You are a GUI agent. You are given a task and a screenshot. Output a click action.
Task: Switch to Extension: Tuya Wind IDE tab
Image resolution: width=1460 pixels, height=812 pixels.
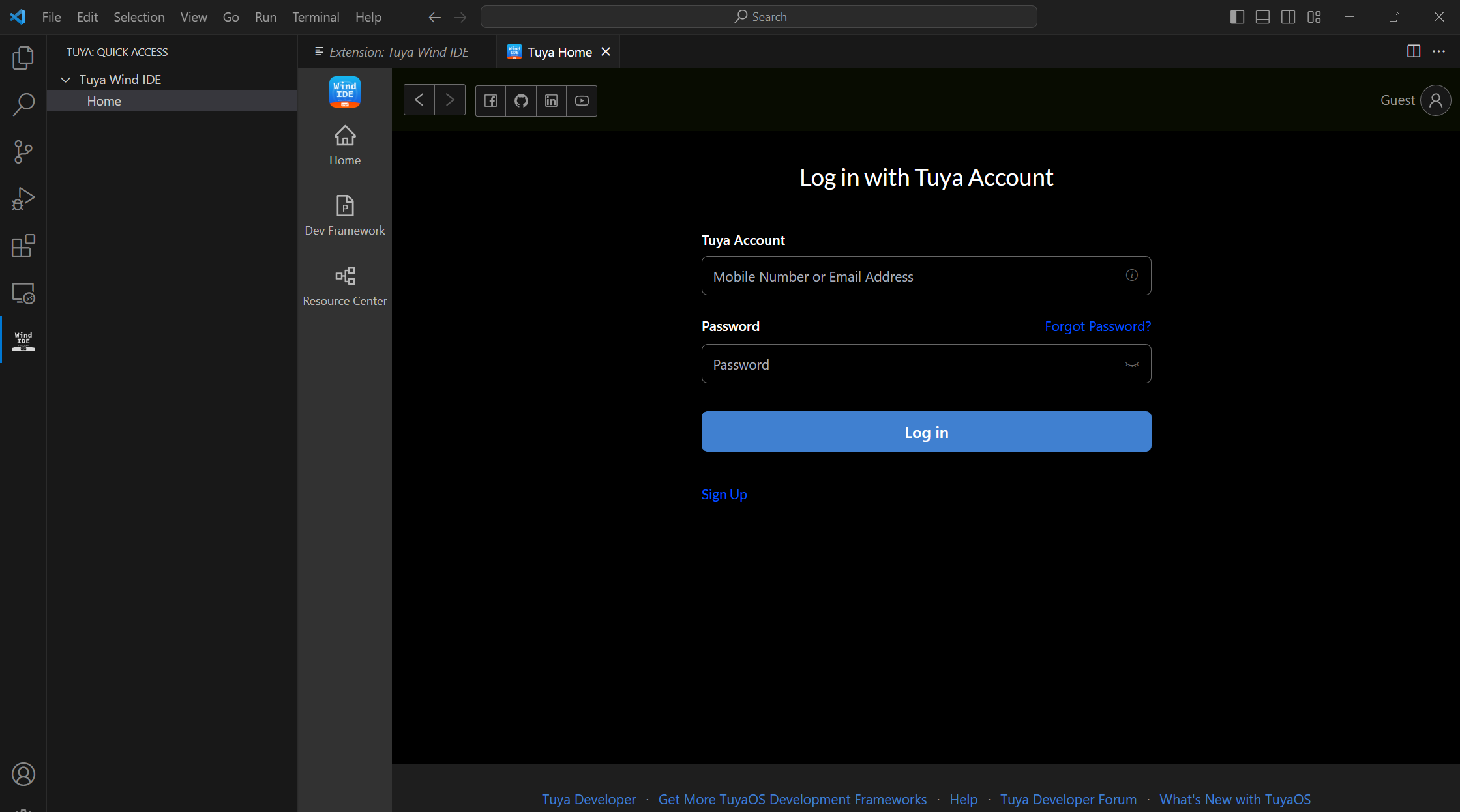(x=398, y=52)
